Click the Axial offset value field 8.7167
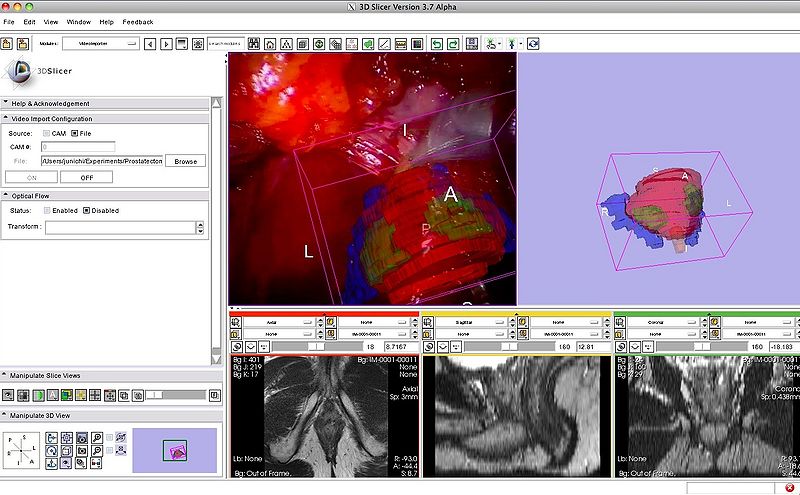800x495 pixels. [x=402, y=347]
